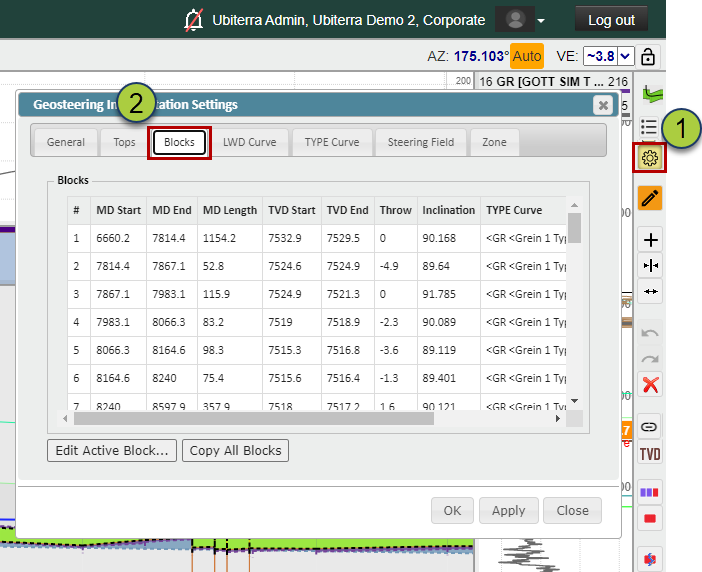Click the right arrow of horizontal scrollbar

tap(558, 418)
